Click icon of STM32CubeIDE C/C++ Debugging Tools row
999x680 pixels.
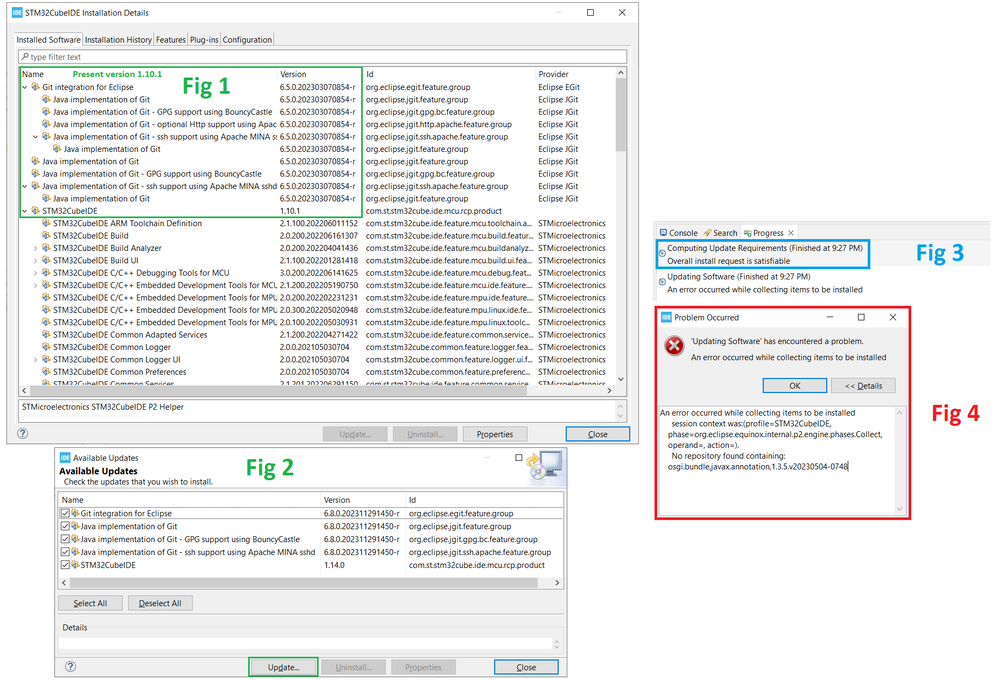pyautogui.click(x=47, y=273)
